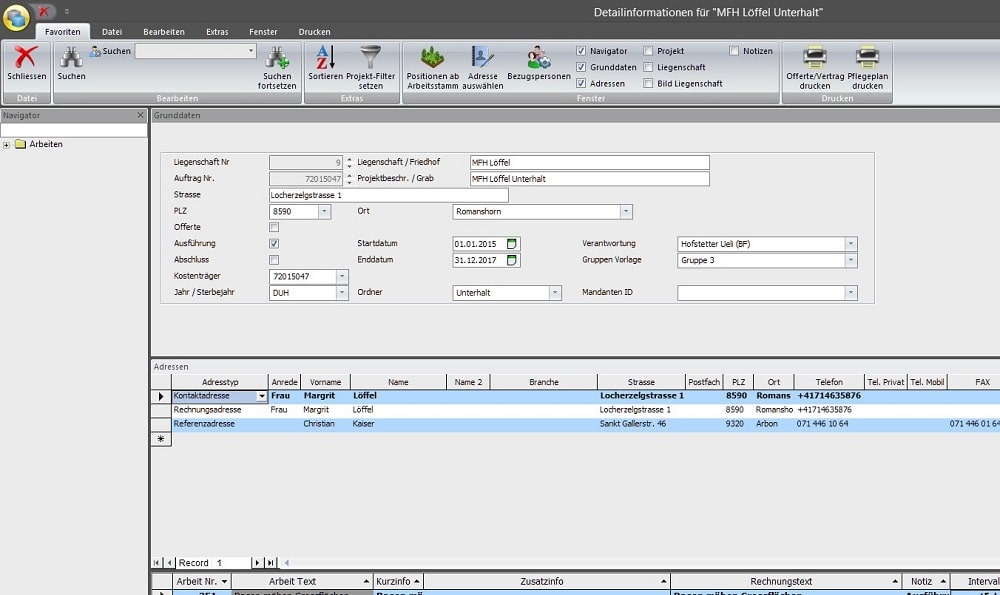This screenshot has height=595, width=1000.
Task: Check the Offerte checkbox
Action: (x=274, y=228)
